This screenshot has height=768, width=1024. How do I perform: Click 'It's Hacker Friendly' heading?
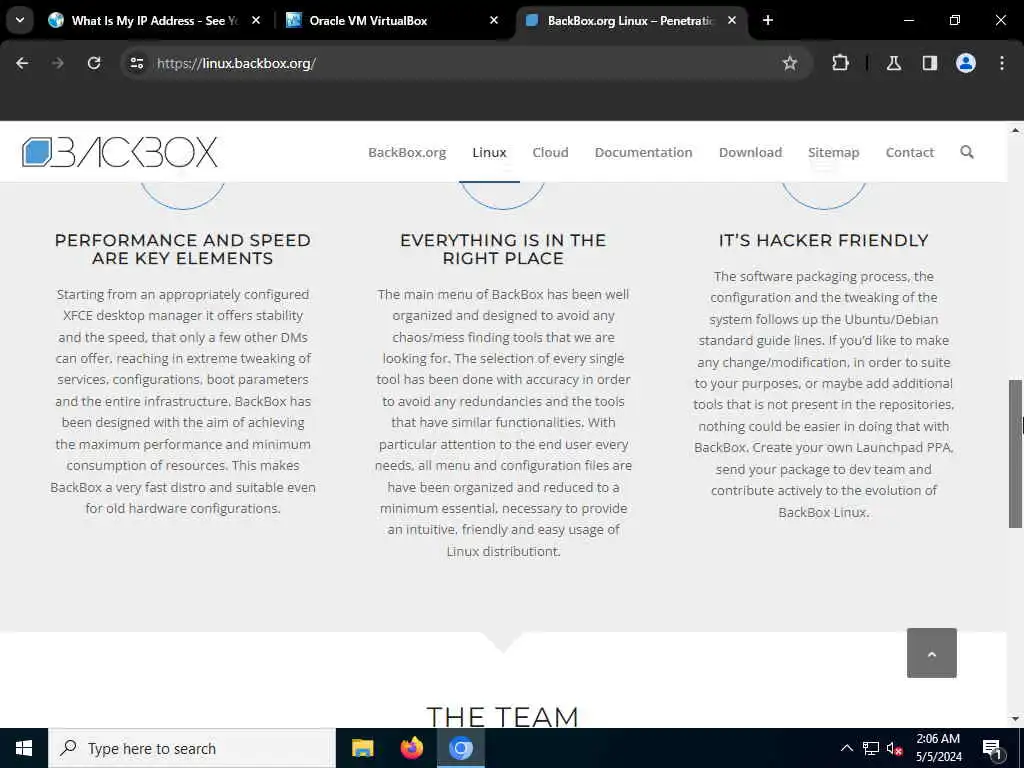(x=824, y=240)
